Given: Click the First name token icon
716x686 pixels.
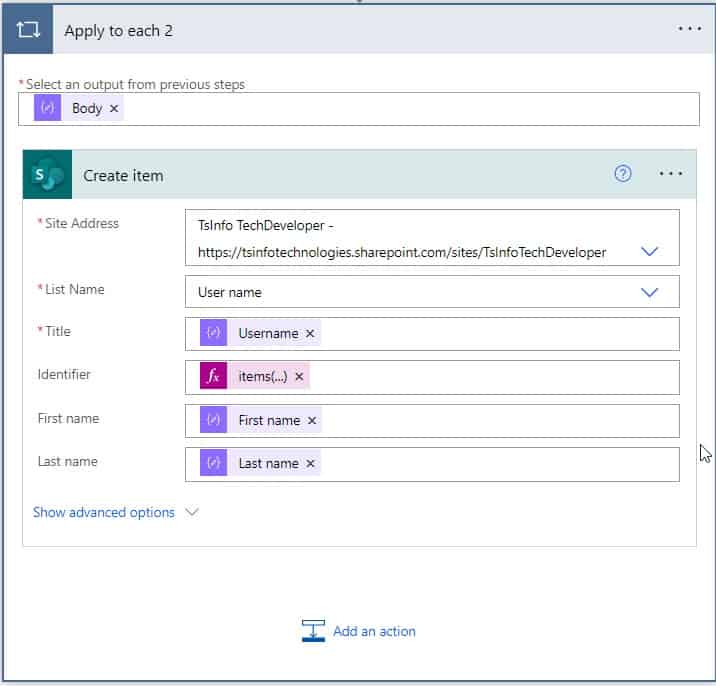Looking at the screenshot, I should (213, 420).
